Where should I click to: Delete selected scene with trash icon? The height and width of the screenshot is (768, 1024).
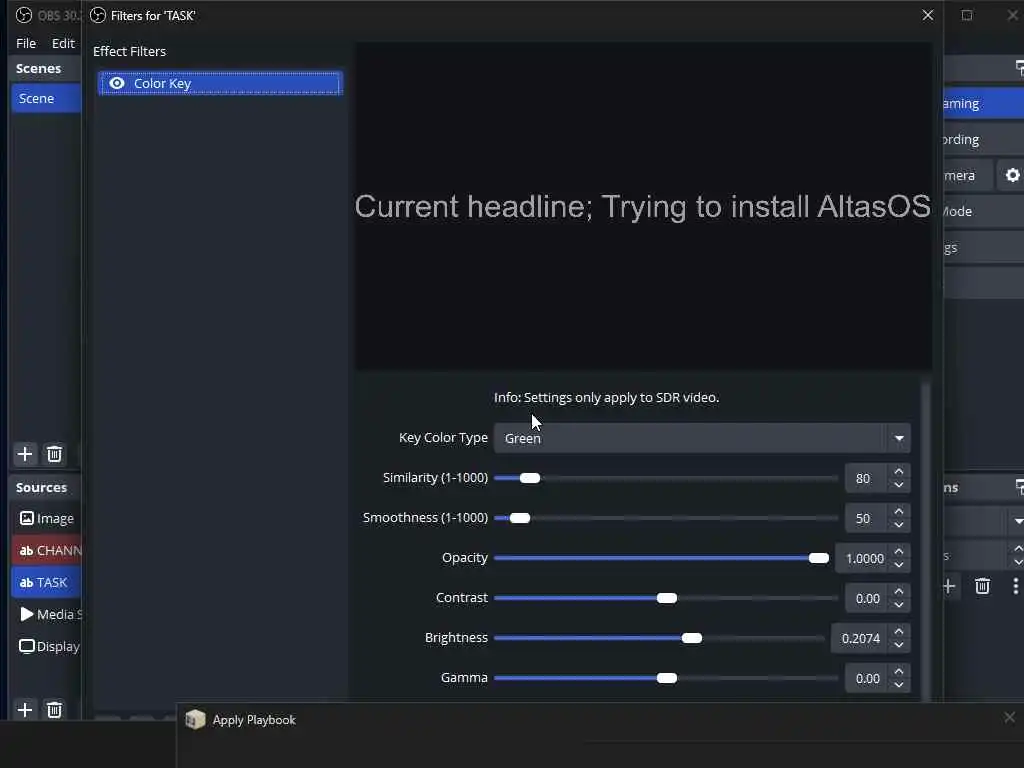tap(54, 454)
